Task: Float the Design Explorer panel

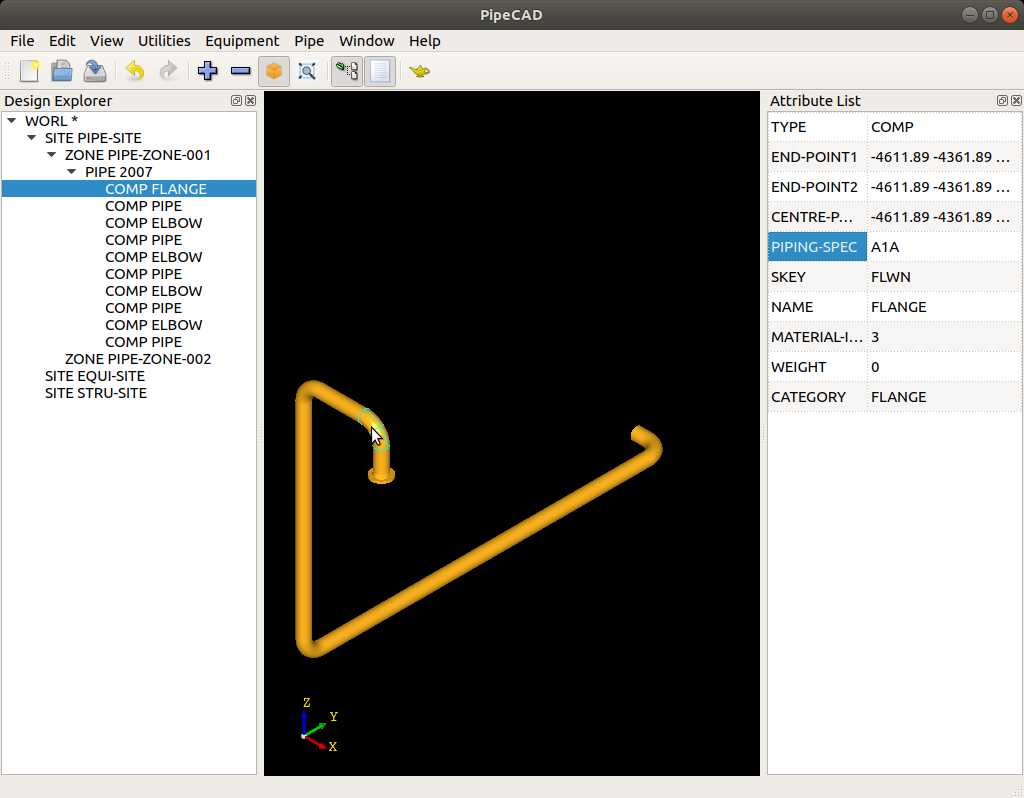Action: [236, 101]
